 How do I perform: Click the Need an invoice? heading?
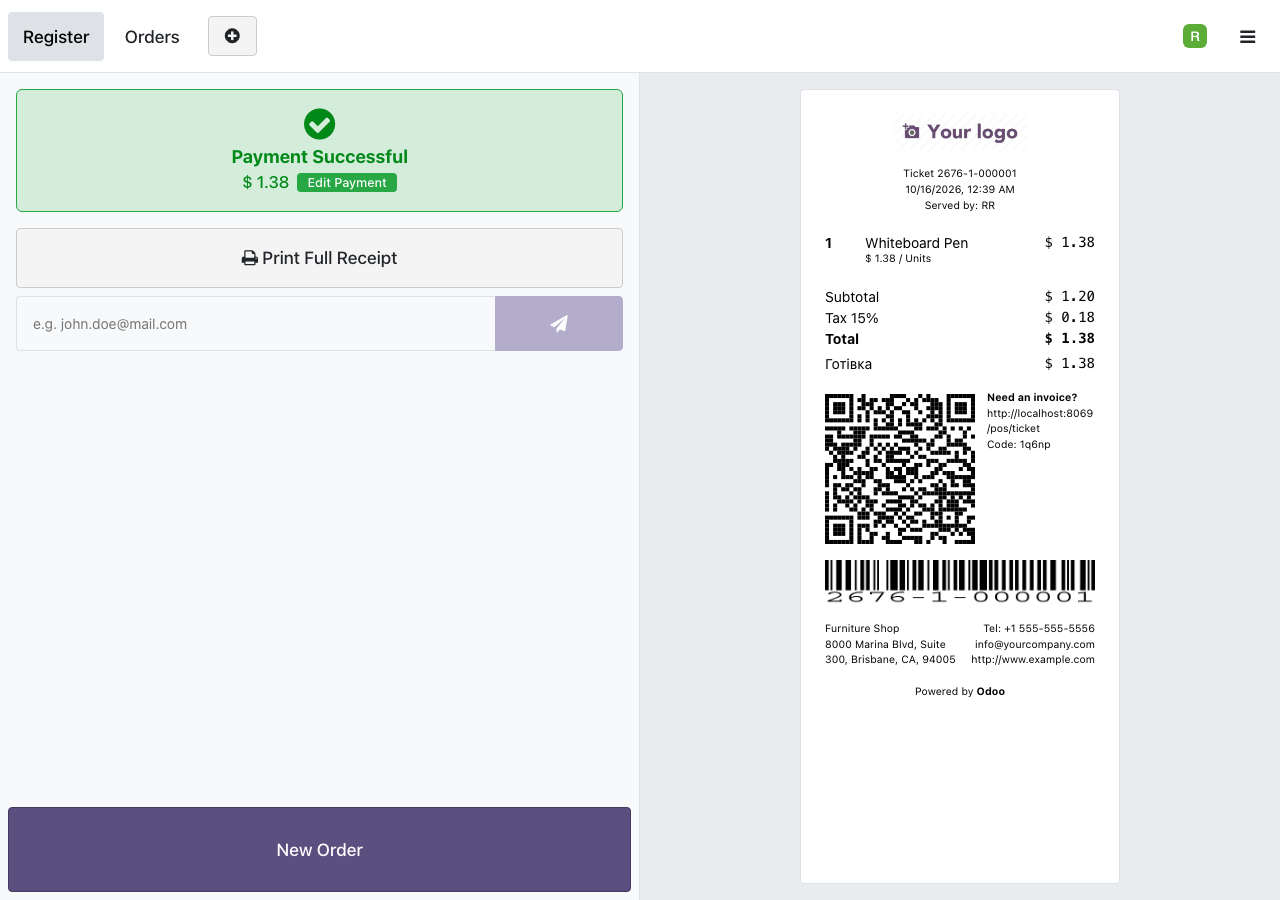pyautogui.click(x=1032, y=397)
